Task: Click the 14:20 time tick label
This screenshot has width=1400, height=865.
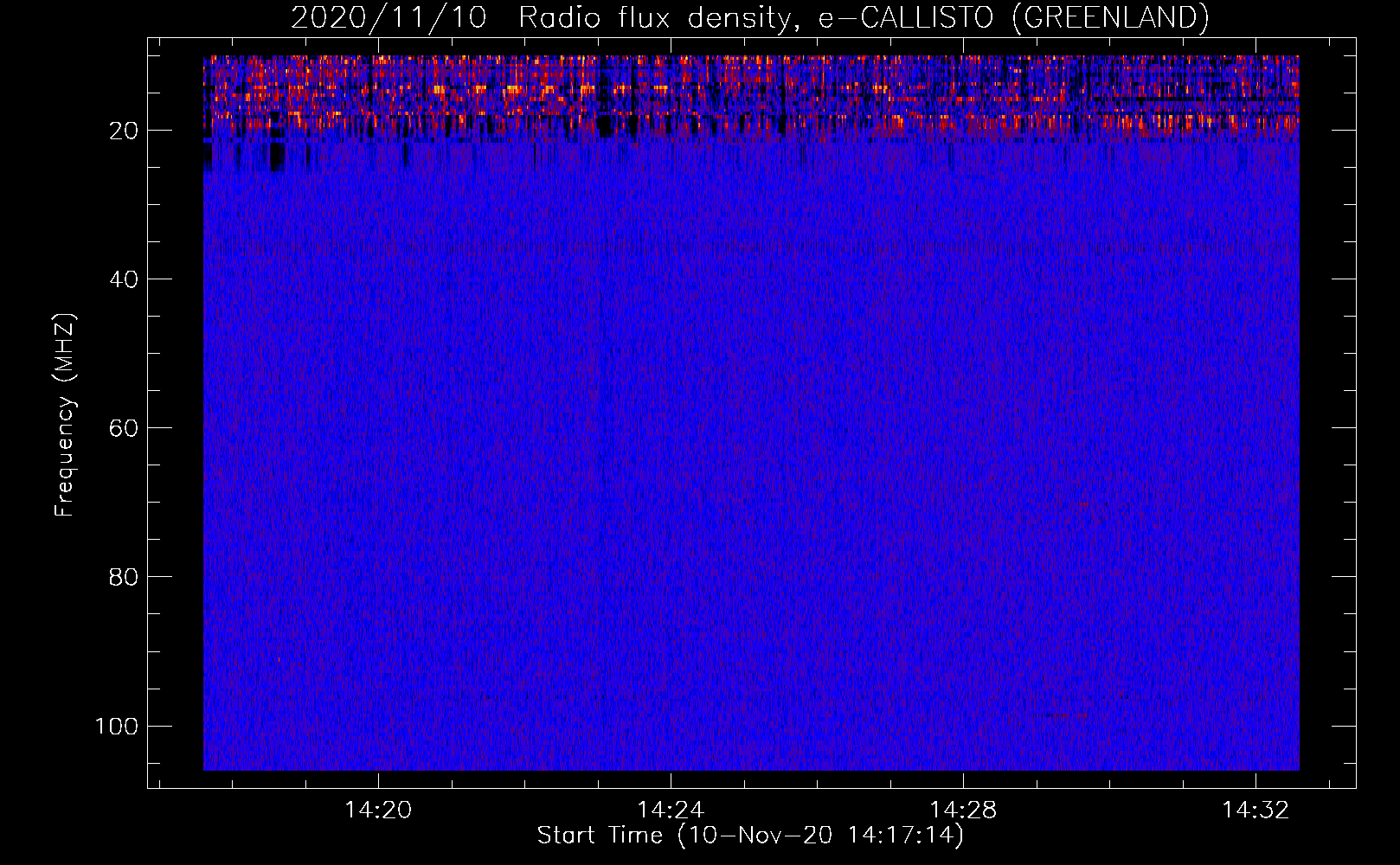Action: [x=378, y=811]
